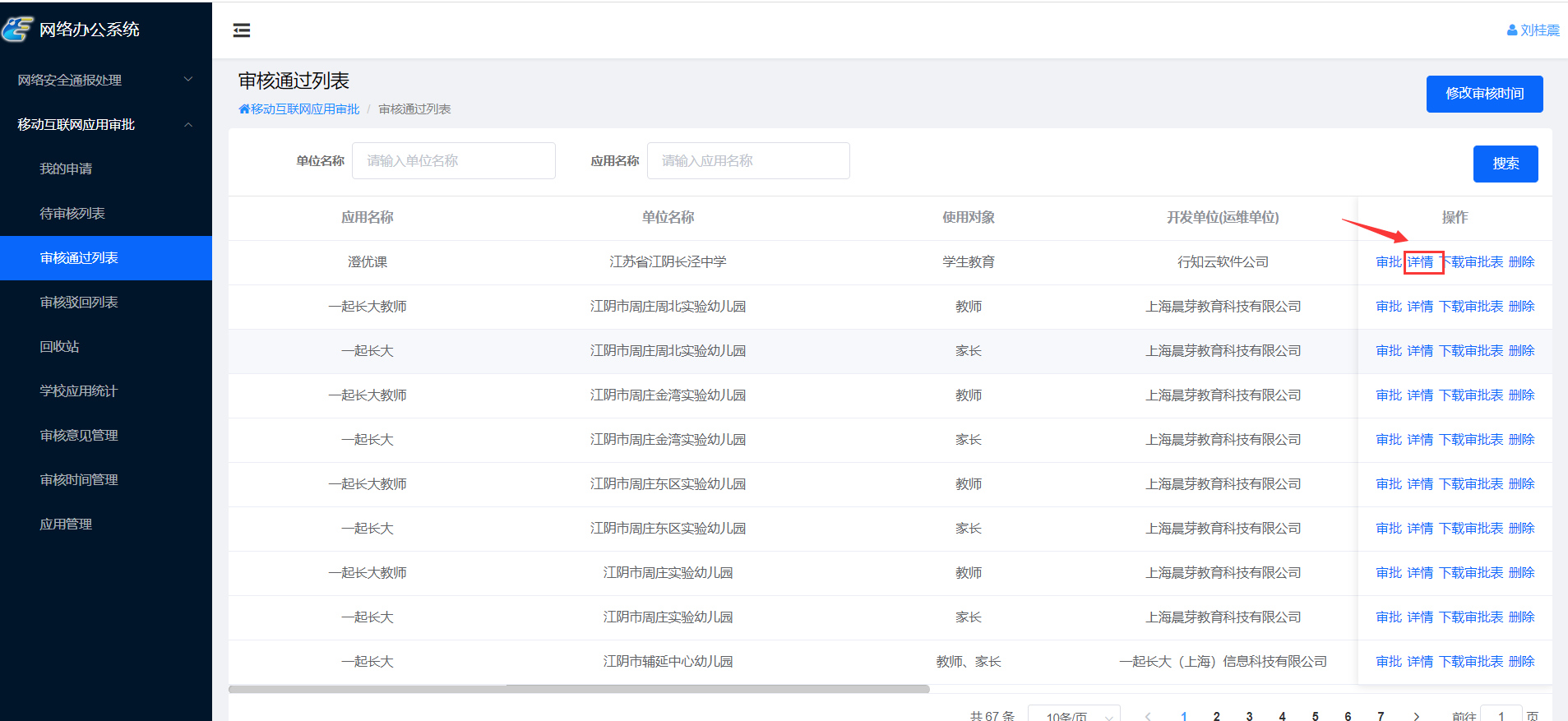Click home icon breadcrumb 移动互联网应用审批
Image resolution: width=1568 pixels, height=721 pixels.
click(244, 109)
